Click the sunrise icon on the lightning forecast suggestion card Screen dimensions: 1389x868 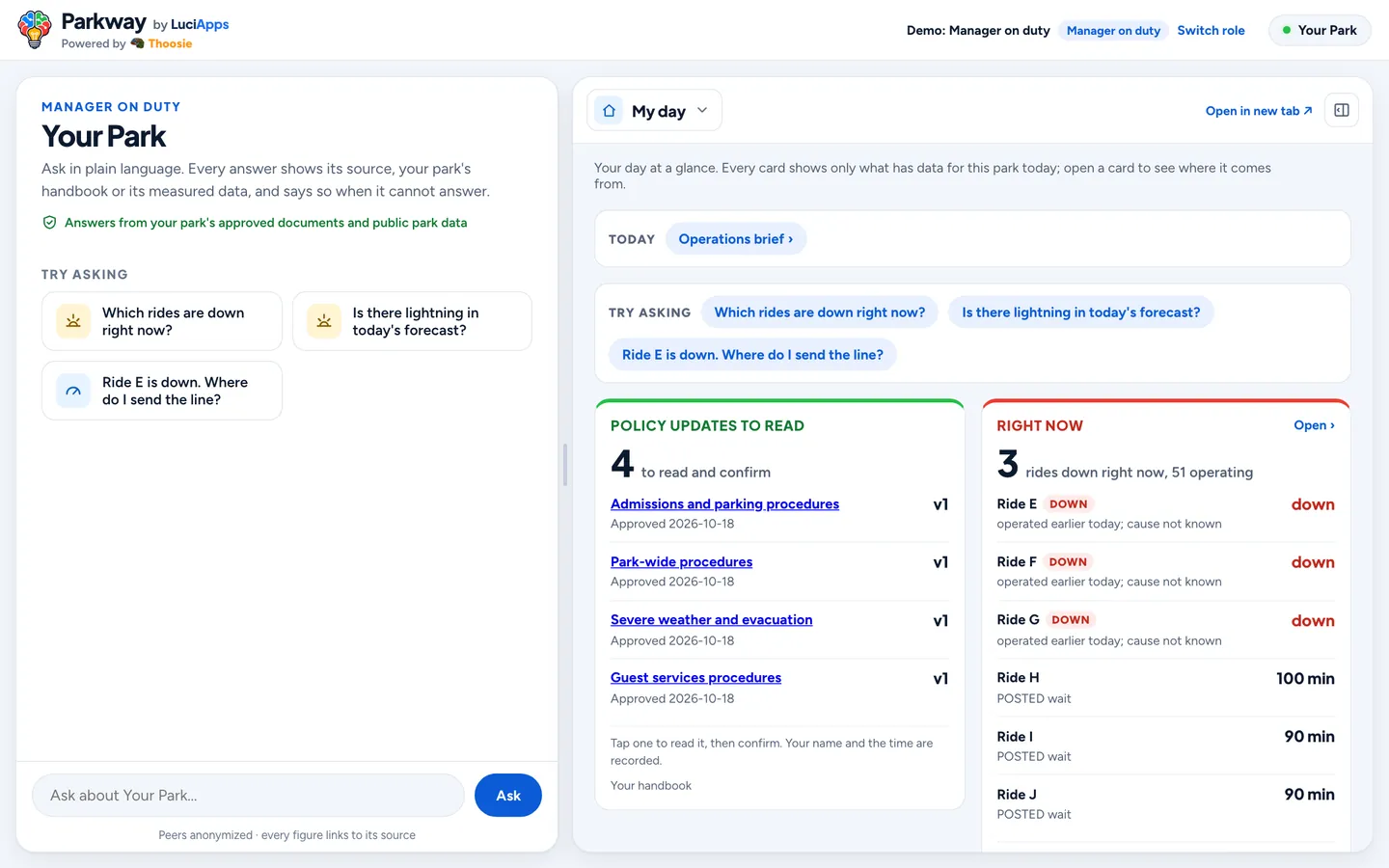323,321
